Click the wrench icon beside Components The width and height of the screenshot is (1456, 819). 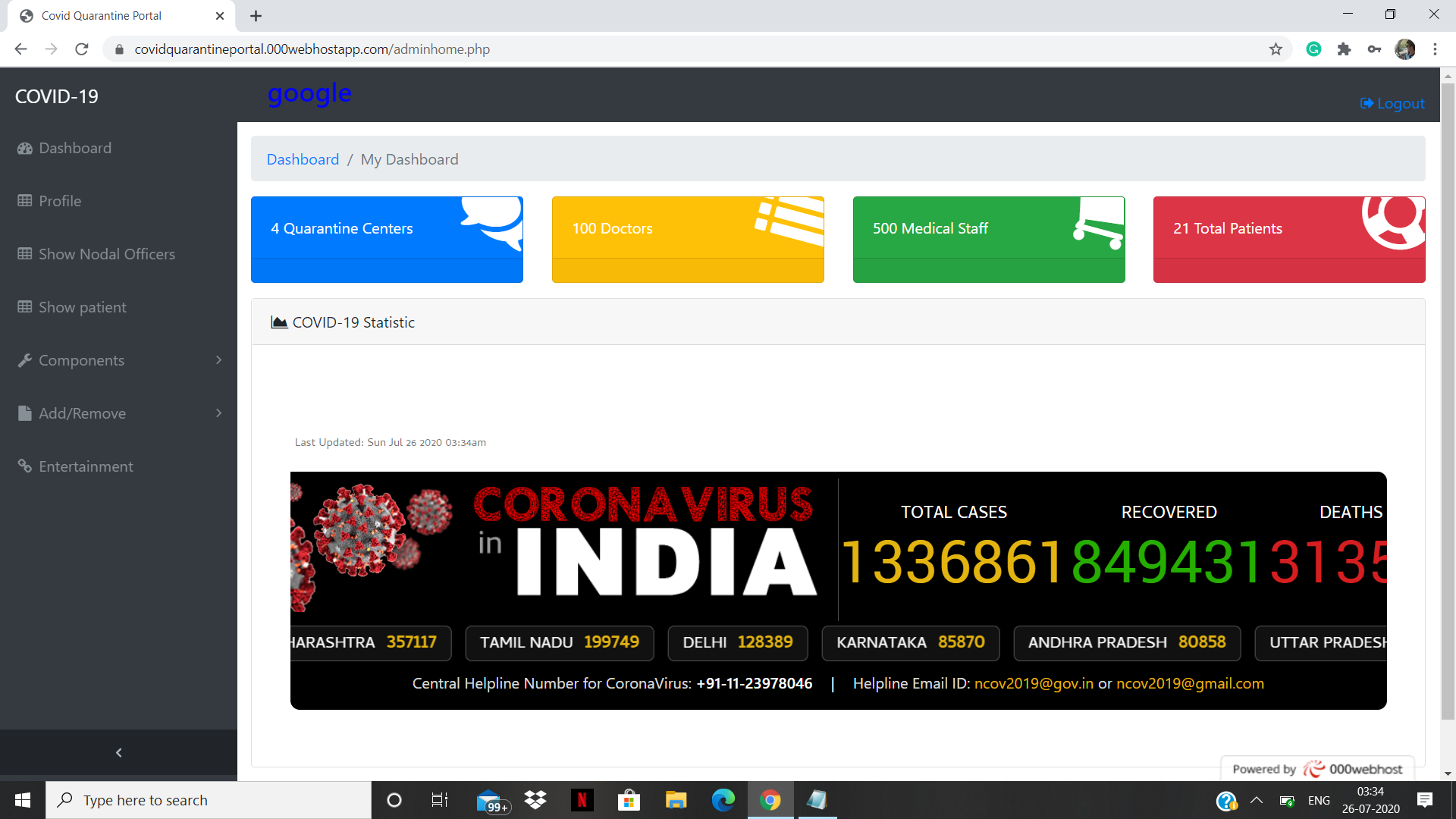click(x=25, y=360)
